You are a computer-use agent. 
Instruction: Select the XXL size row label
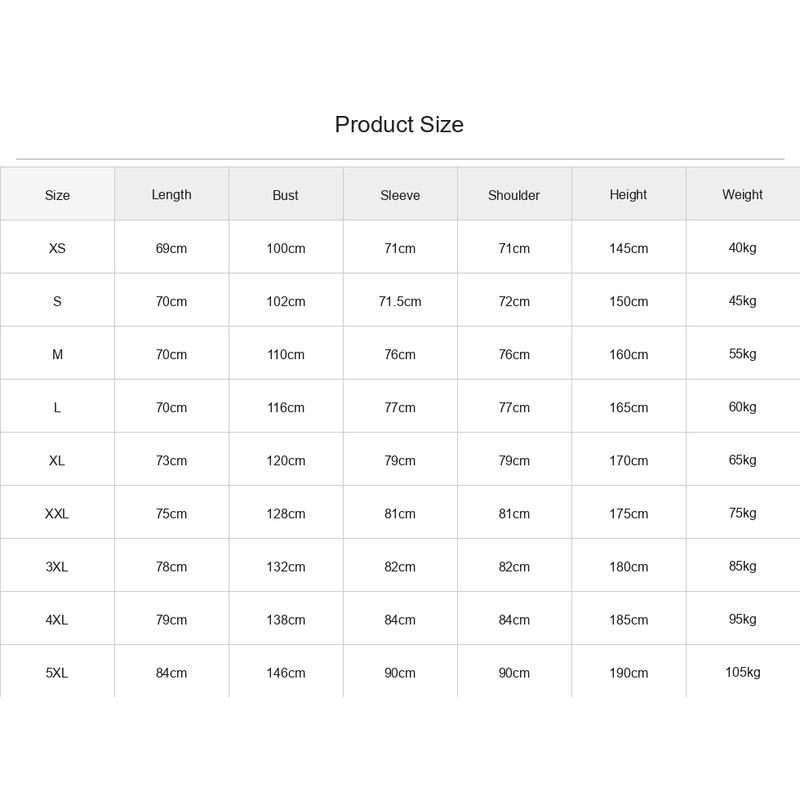coord(57,513)
